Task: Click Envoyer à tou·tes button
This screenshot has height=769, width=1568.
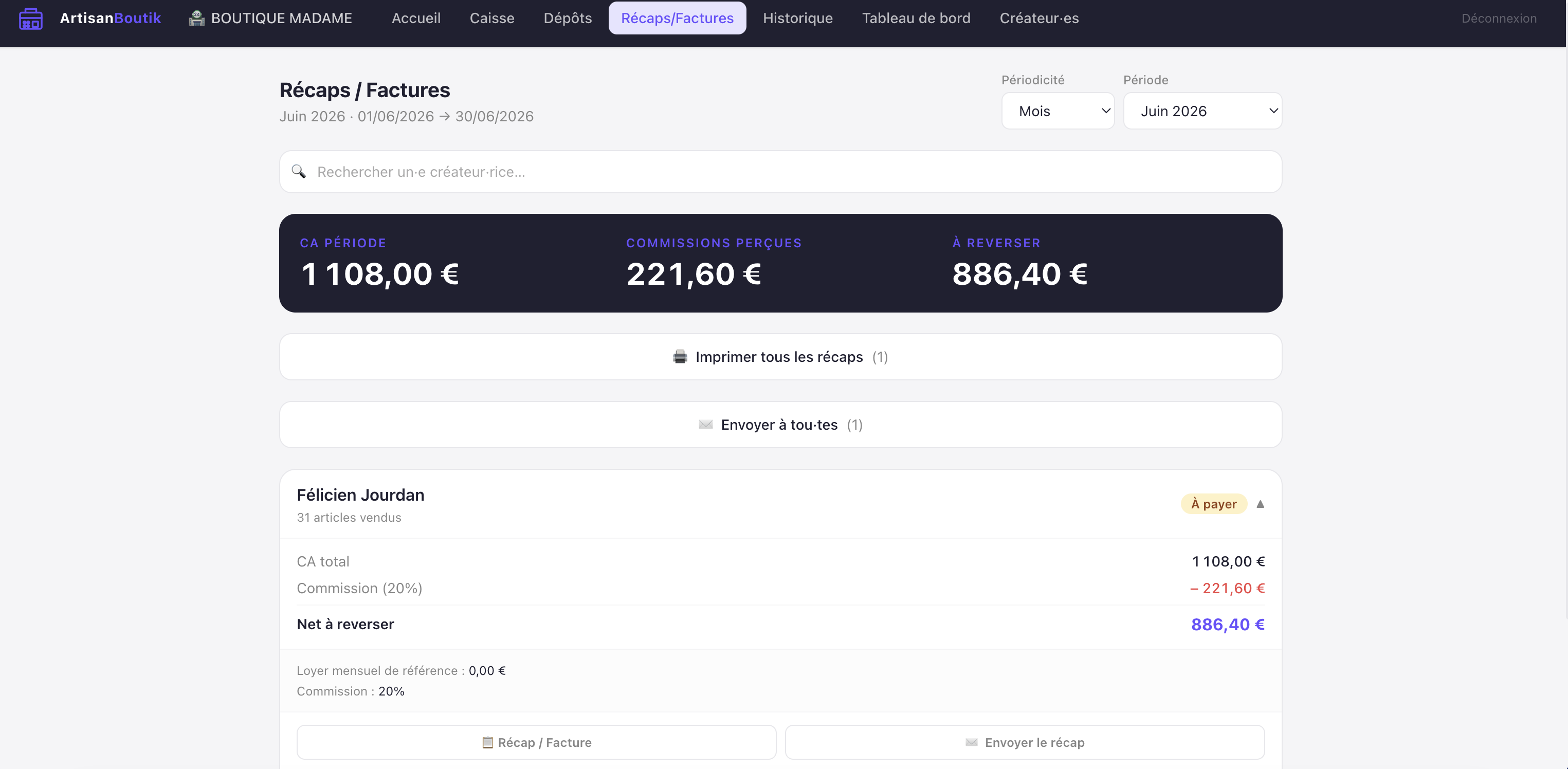Action: pyautogui.click(x=780, y=425)
